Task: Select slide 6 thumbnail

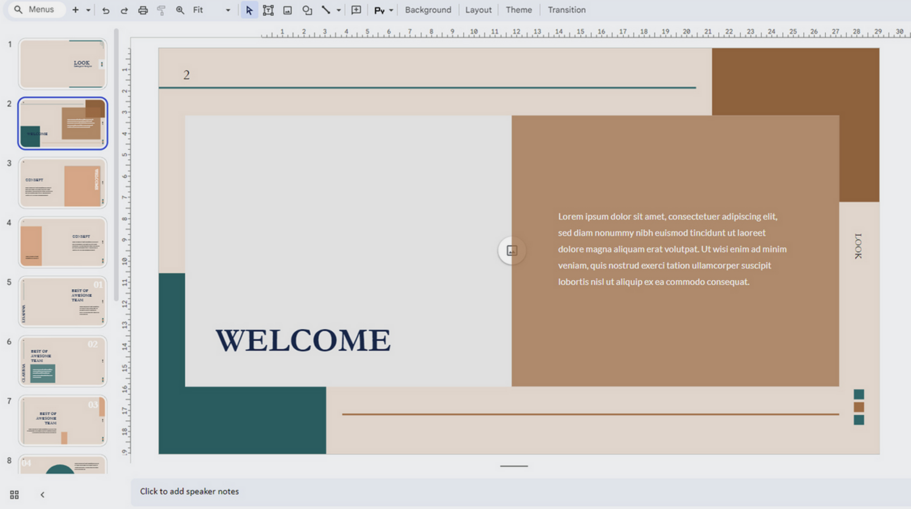Action: (63, 361)
